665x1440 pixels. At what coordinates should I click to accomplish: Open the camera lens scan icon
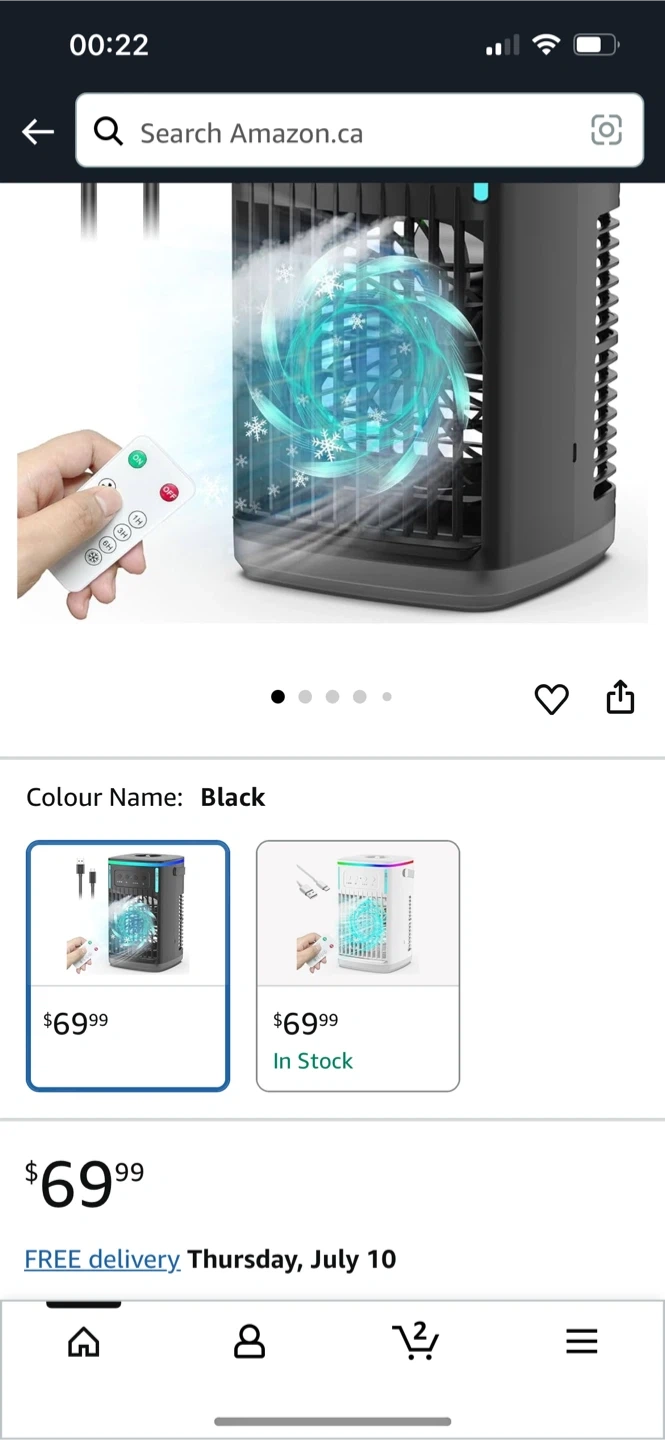606,130
